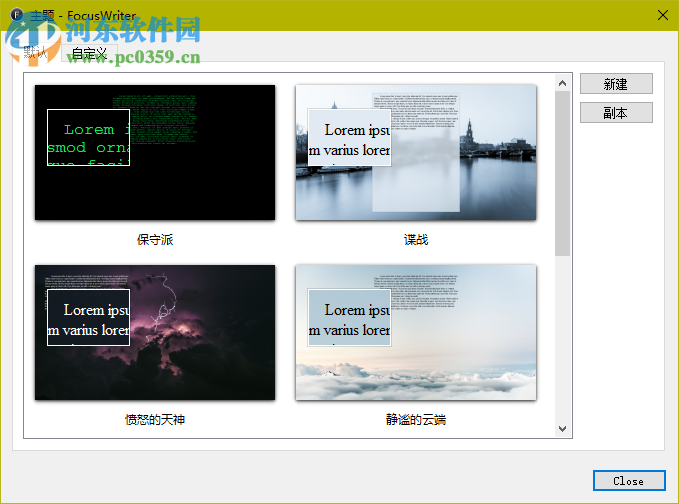Click the 保守派 theme label
Image resolution: width=679 pixels, height=504 pixels.
point(155,239)
